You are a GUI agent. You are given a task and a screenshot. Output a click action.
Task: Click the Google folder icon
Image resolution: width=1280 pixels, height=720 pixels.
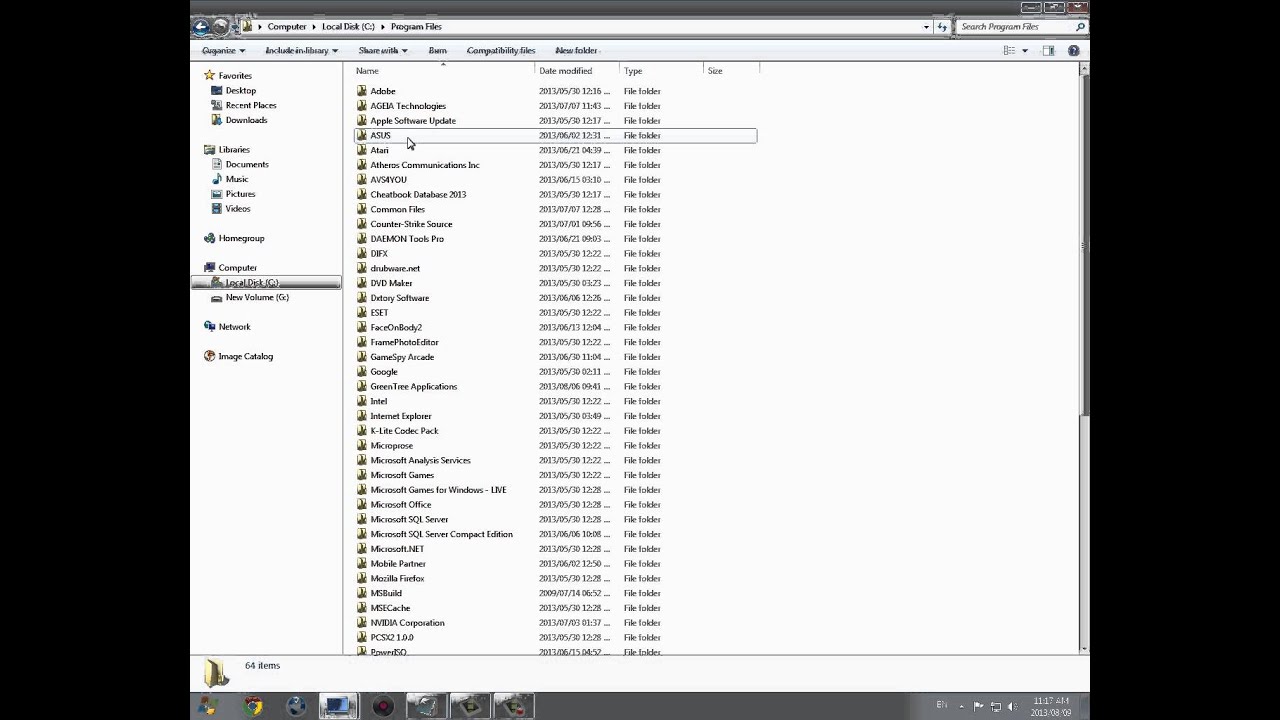362,371
